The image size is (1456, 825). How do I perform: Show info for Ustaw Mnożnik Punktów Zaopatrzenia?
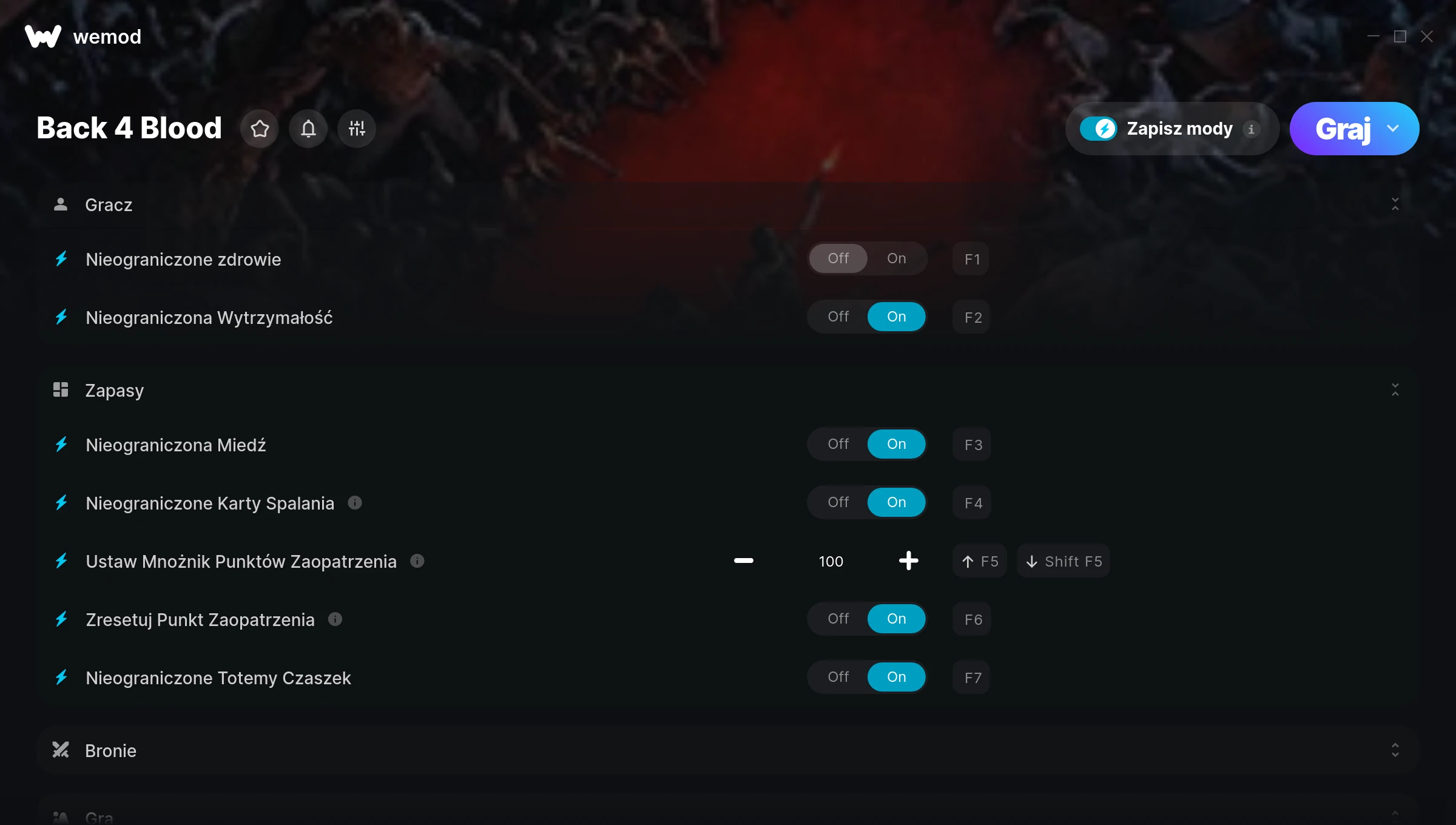tap(417, 561)
